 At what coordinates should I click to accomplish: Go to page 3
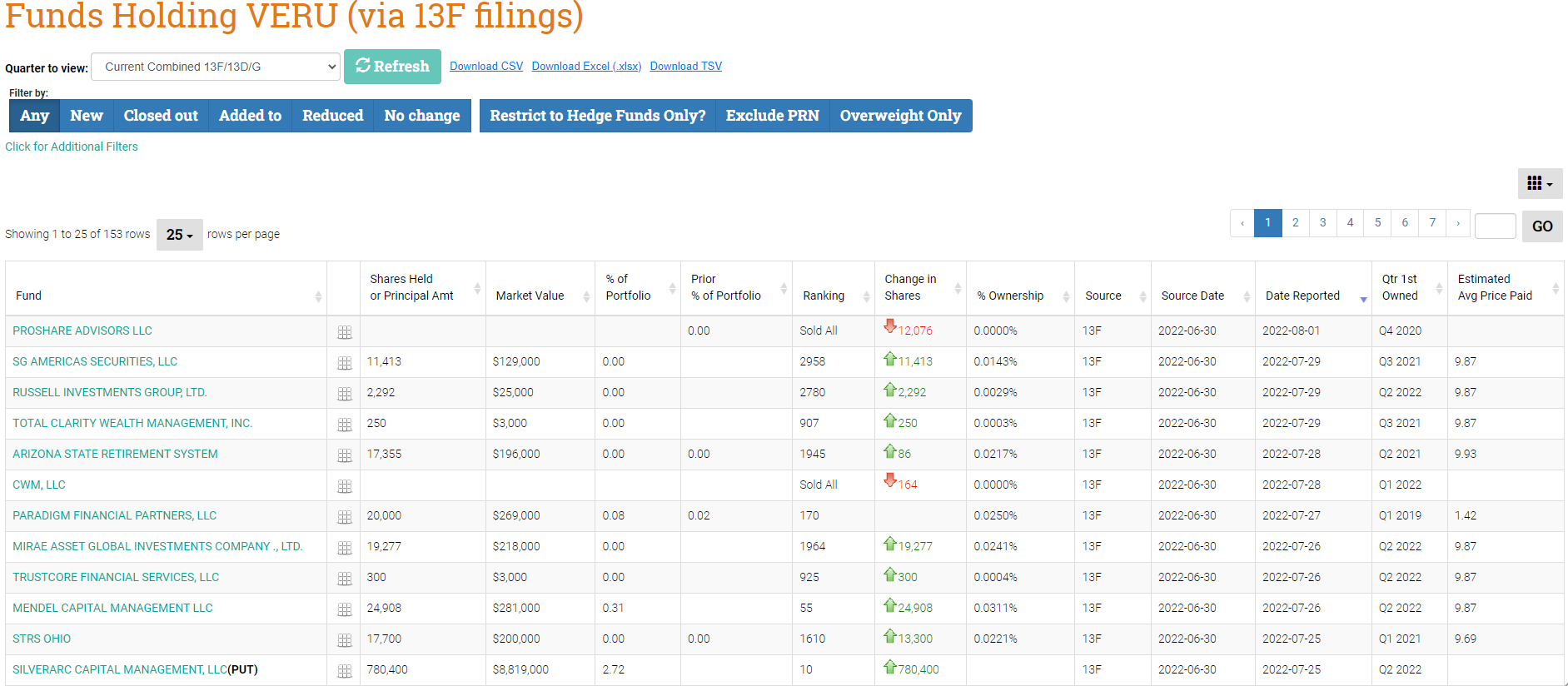(1322, 222)
